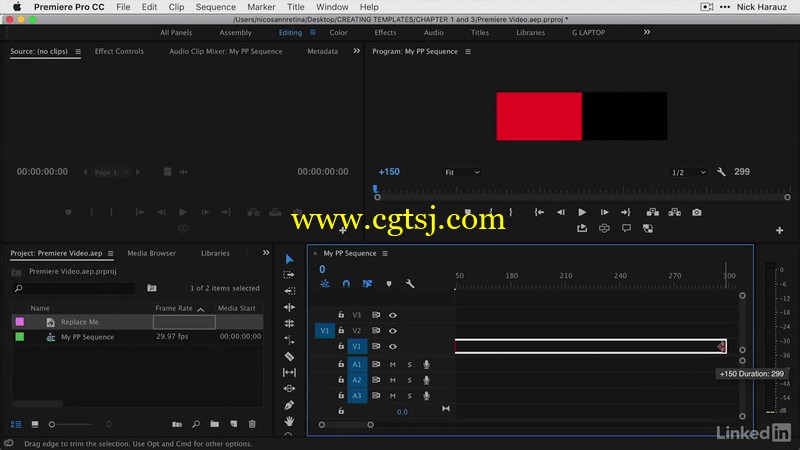Show hidden Source panel tabs chevron
Screen dimensions: 800x450
click(356, 51)
